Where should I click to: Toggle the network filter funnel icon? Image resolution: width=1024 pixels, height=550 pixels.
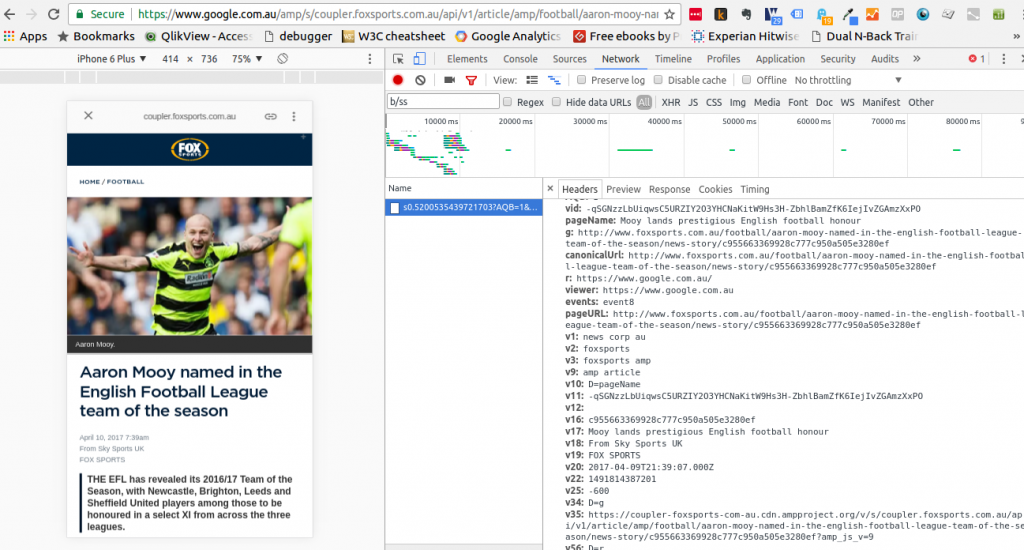click(471, 80)
